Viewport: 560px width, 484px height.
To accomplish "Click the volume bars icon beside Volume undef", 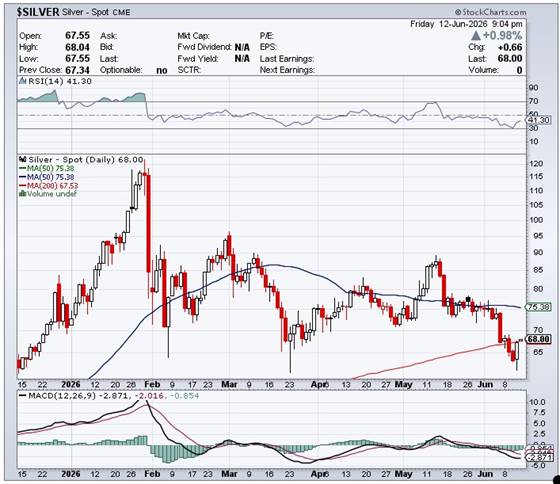I will click(x=22, y=194).
